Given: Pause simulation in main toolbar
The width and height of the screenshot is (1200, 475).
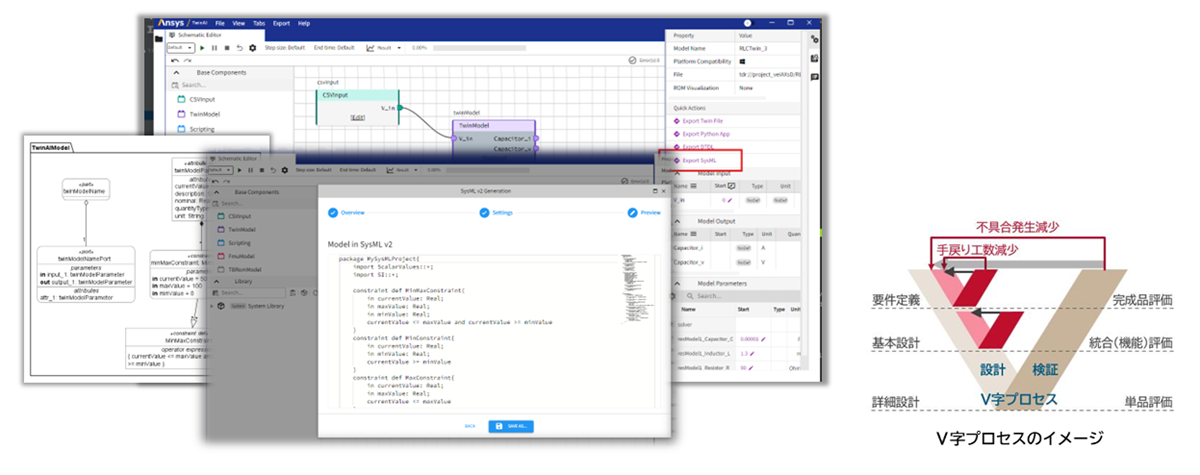Looking at the screenshot, I should [215, 47].
